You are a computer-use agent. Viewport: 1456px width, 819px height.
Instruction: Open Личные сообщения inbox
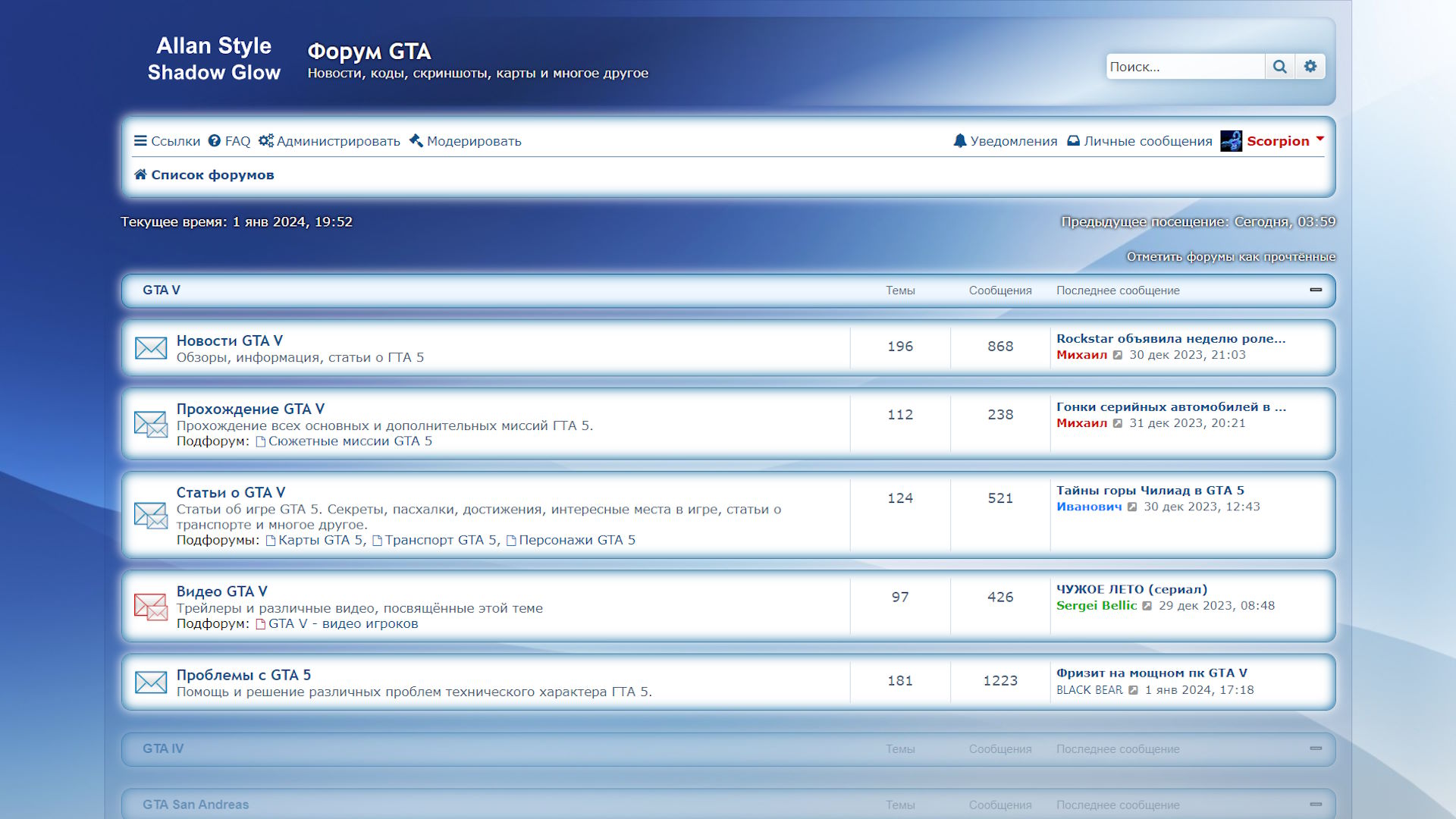point(1139,141)
